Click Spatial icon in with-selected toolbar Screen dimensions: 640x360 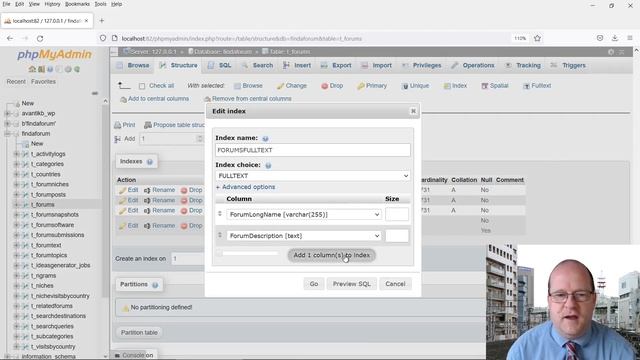pos(484,86)
